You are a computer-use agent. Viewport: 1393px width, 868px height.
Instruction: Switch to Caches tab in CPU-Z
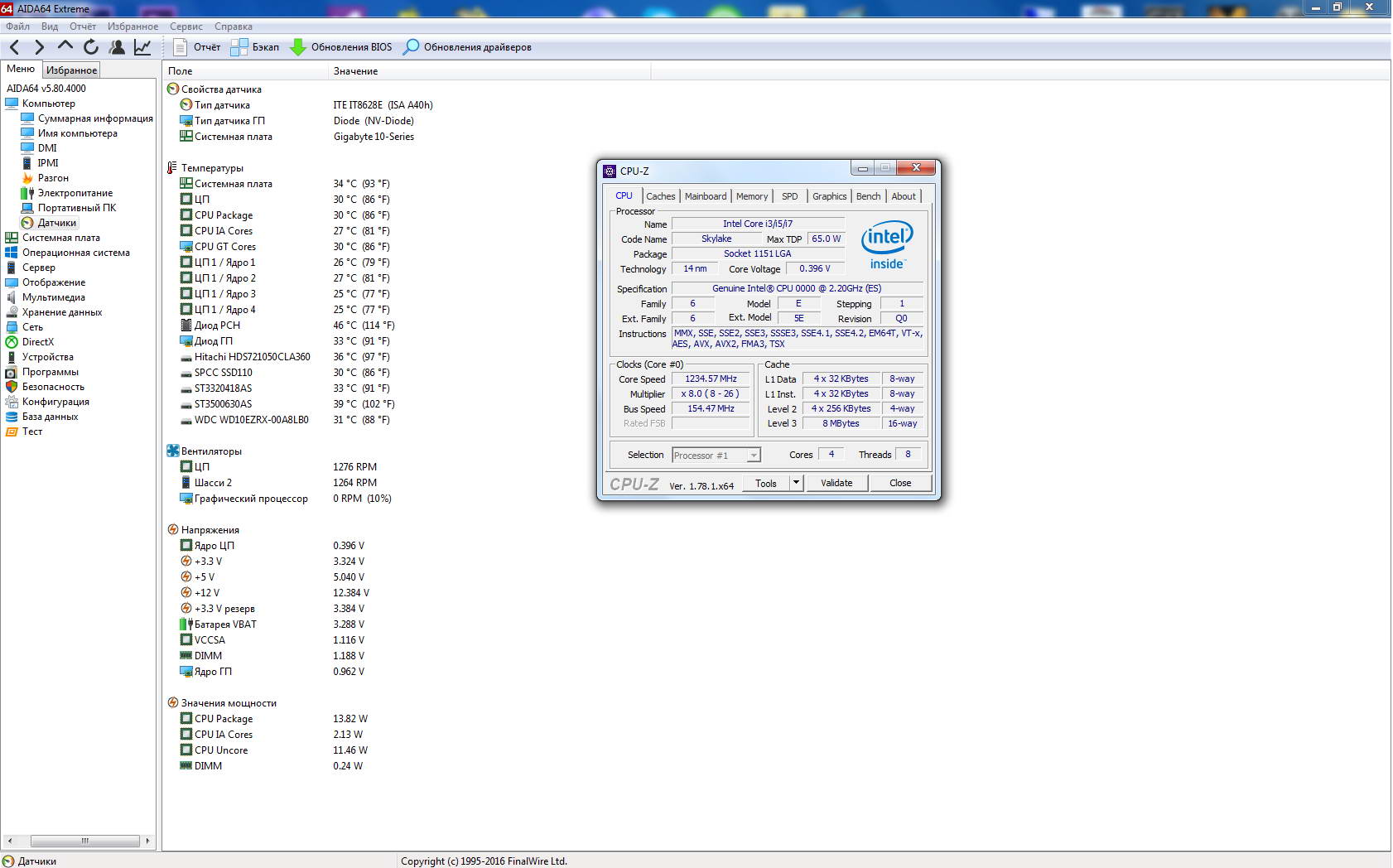[661, 196]
